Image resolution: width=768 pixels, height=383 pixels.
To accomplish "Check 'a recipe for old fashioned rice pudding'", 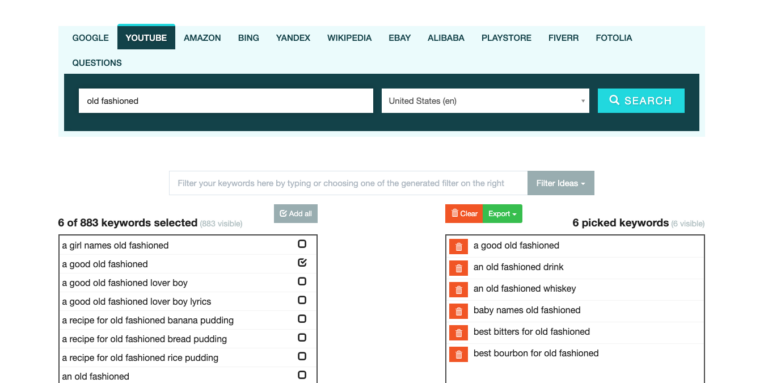I will coord(302,356).
